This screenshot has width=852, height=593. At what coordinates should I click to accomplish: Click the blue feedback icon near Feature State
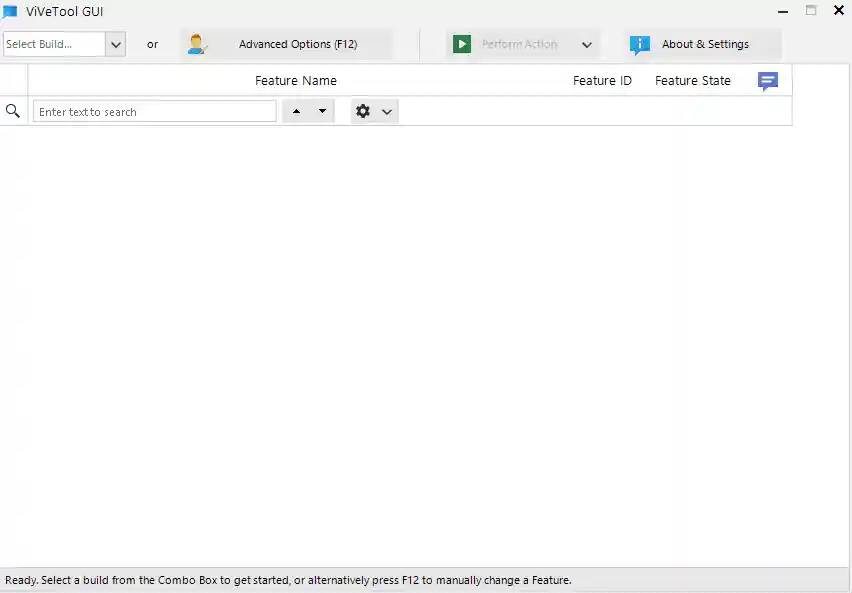point(767,80)
